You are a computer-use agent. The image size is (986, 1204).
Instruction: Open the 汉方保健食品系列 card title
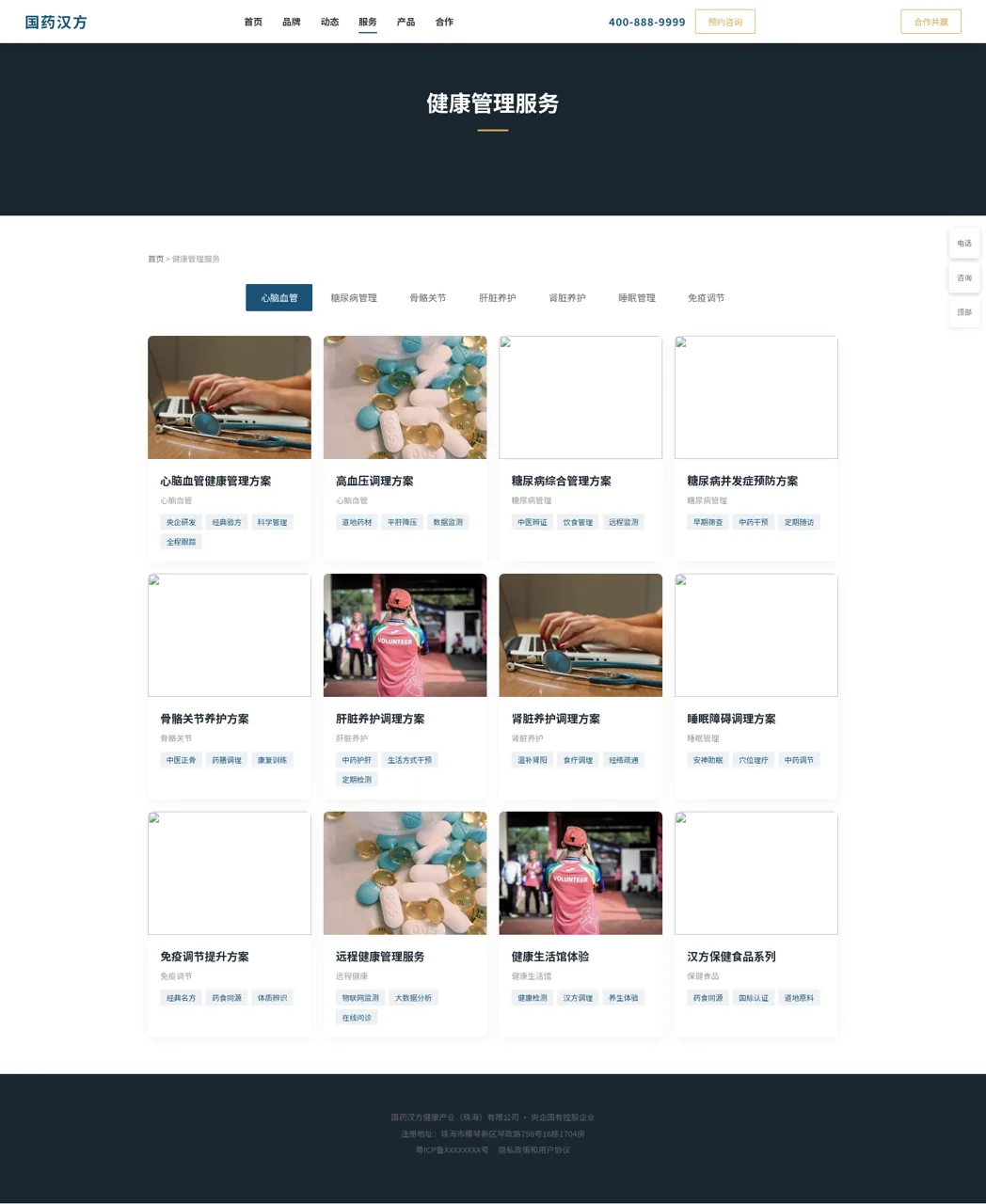point(731,957)
